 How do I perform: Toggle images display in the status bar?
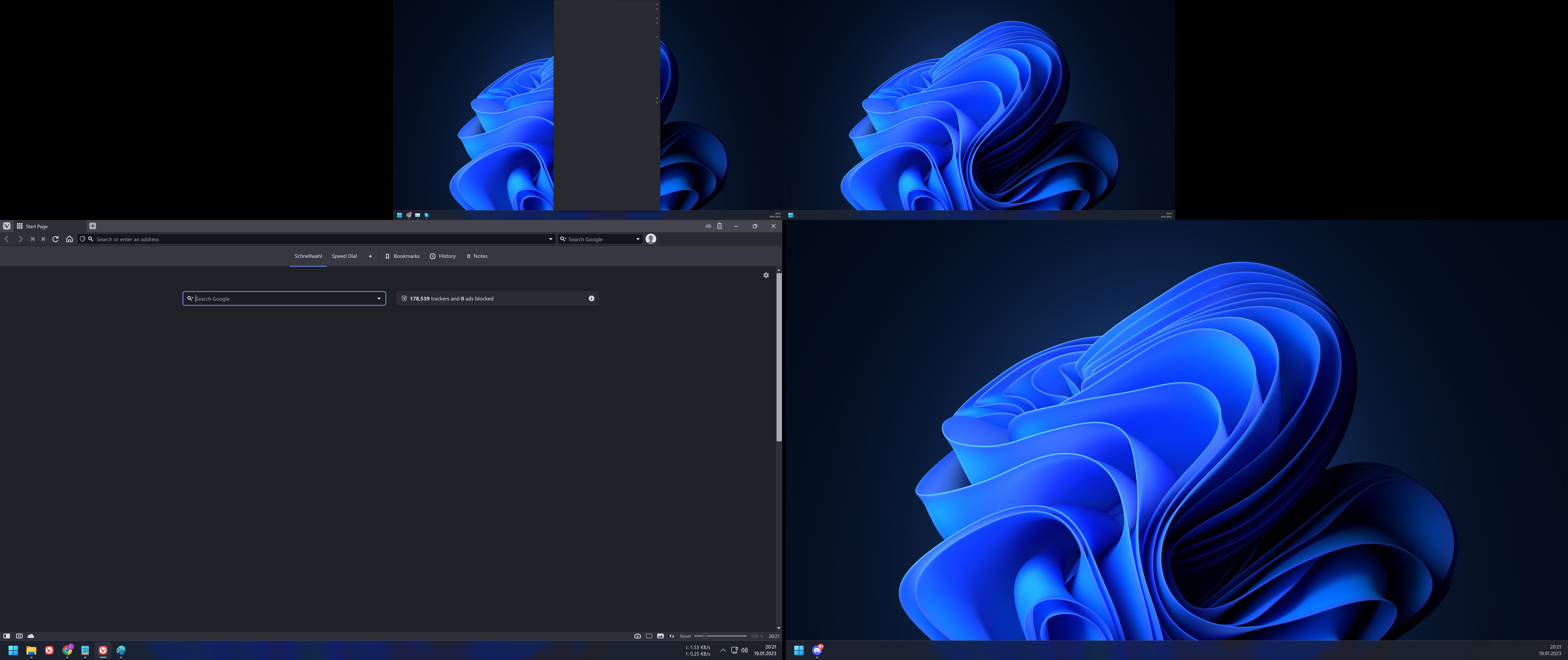660,636
